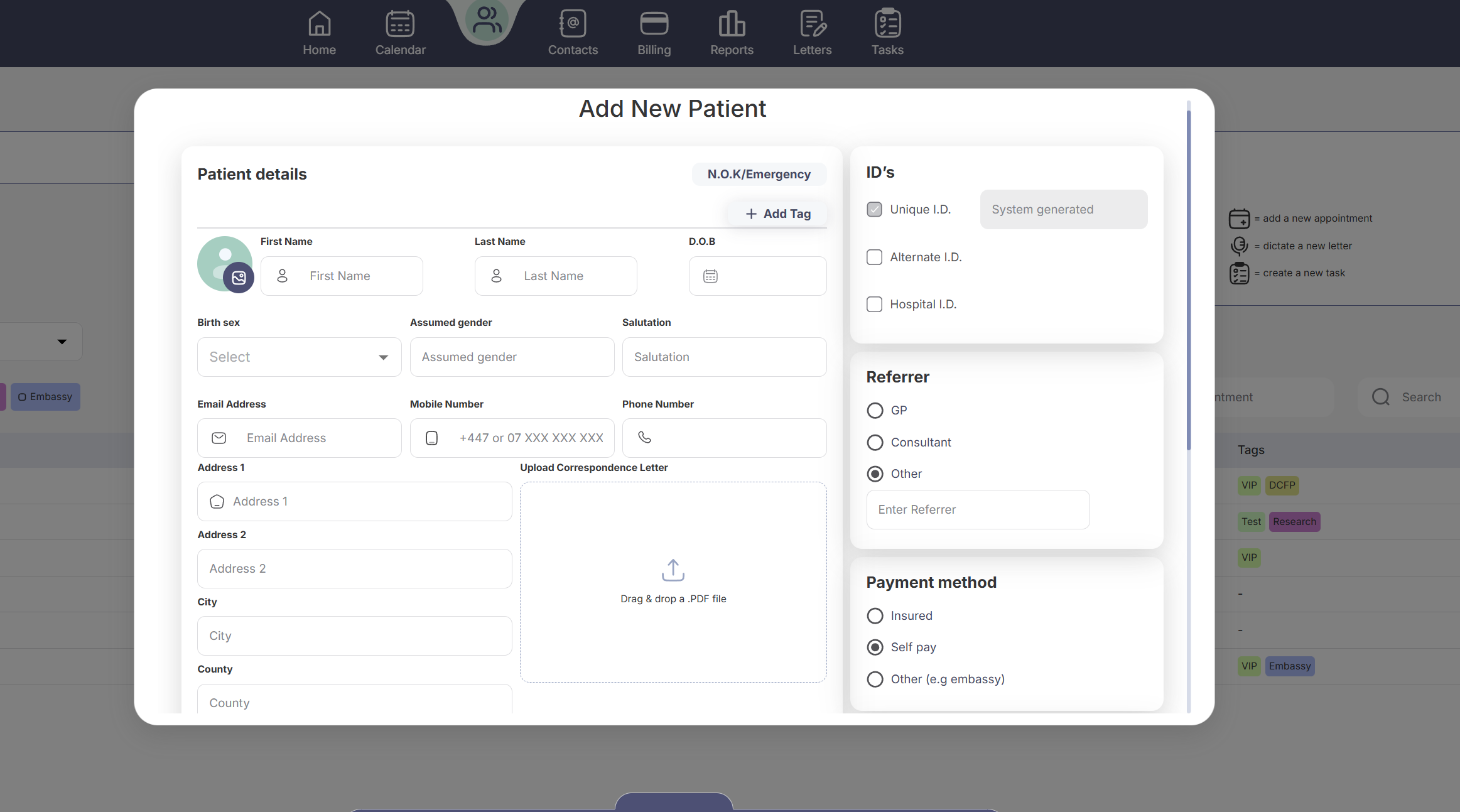
Task: Click the patient photo upload icon
Action: click(239, 278)
